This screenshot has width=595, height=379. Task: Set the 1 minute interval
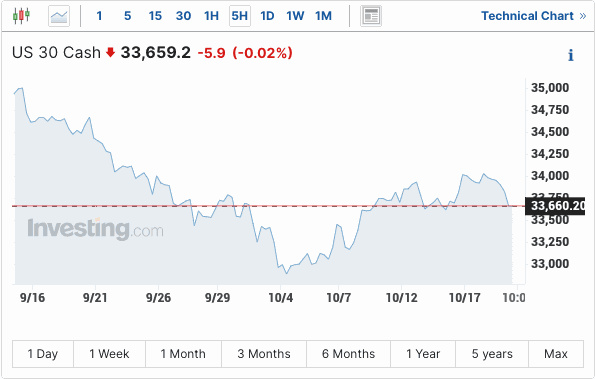99,16
